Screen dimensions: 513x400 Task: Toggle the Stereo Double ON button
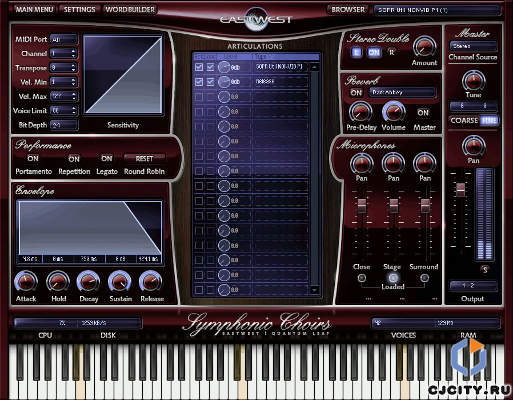coord(374,52)
